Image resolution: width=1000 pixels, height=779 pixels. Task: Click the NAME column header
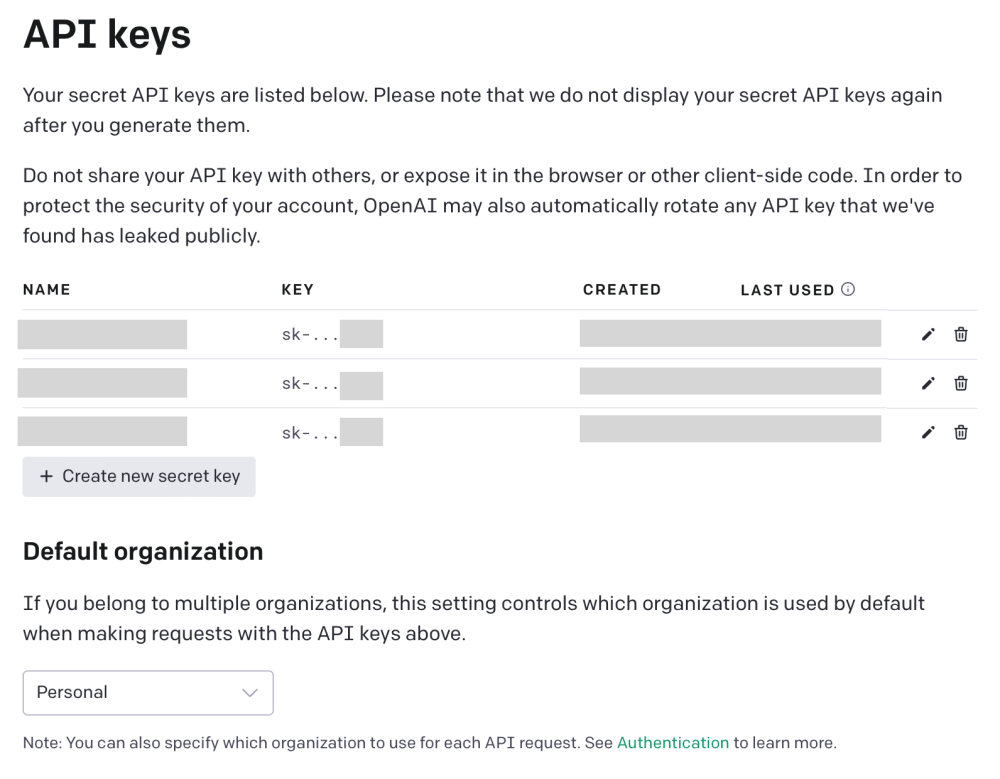47,289
